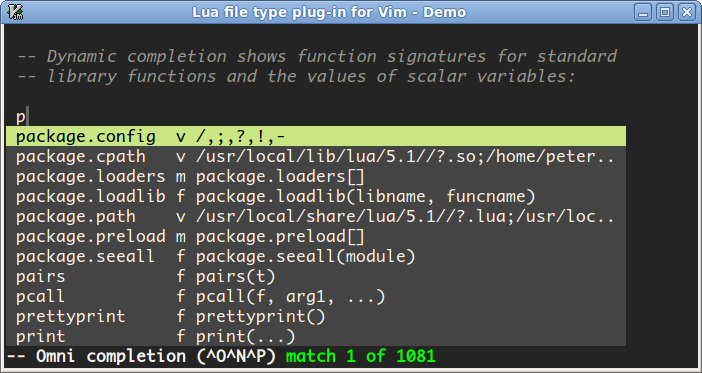
Task: Click the green match 1 of 1081 indicator
Action: (361, 356)
